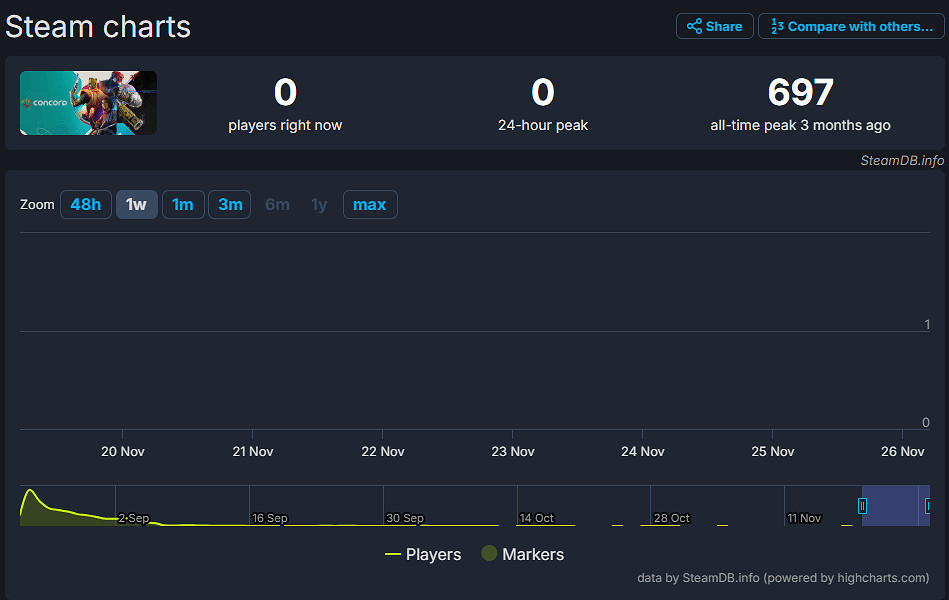Screen dimensions: 949x600
Task: Click the player peak in navigator
Action: [30, 491]
